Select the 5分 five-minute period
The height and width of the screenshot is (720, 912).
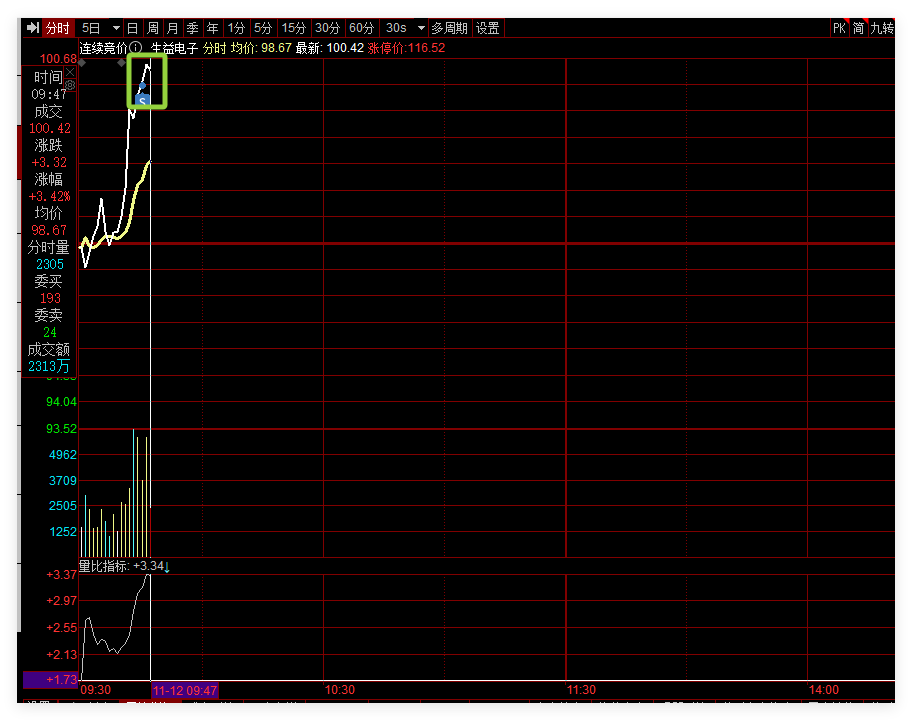pos(263,28)
